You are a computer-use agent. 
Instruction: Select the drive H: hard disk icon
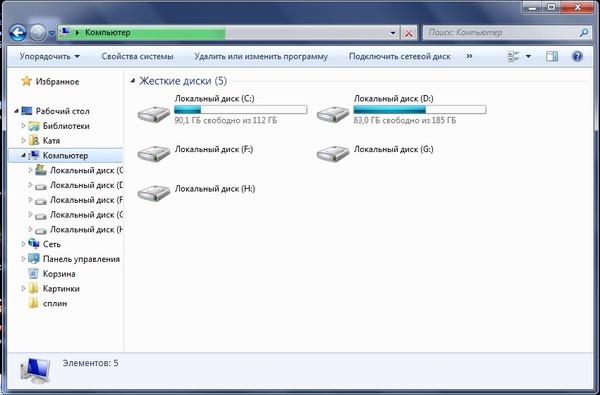tap(154, 193)
